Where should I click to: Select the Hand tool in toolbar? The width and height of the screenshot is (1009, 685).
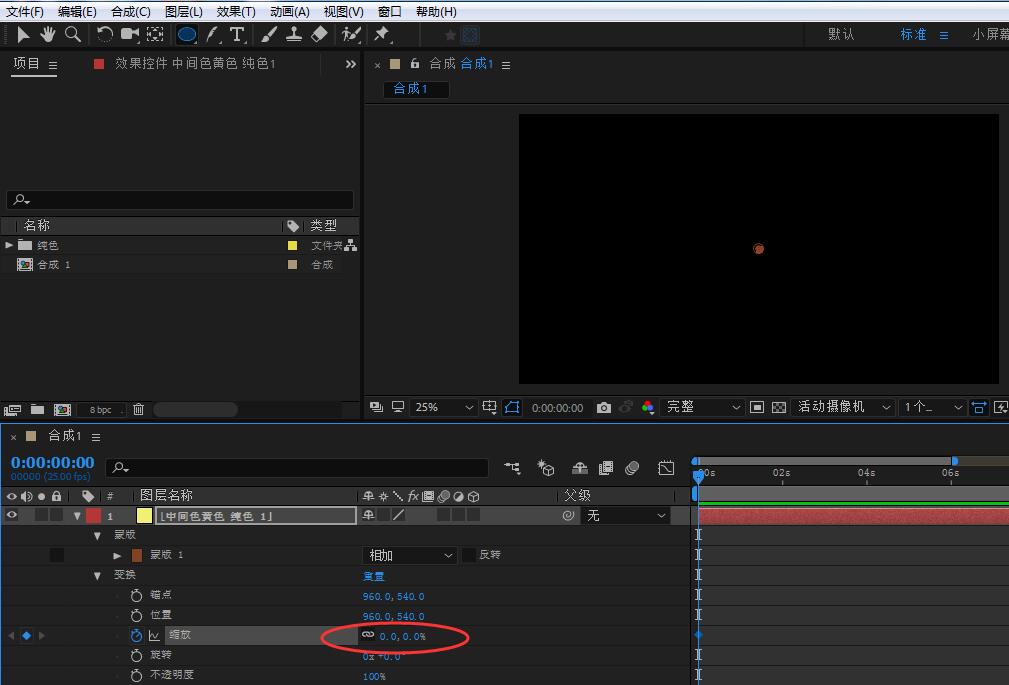pyautogui.click(x=47, y=34)
